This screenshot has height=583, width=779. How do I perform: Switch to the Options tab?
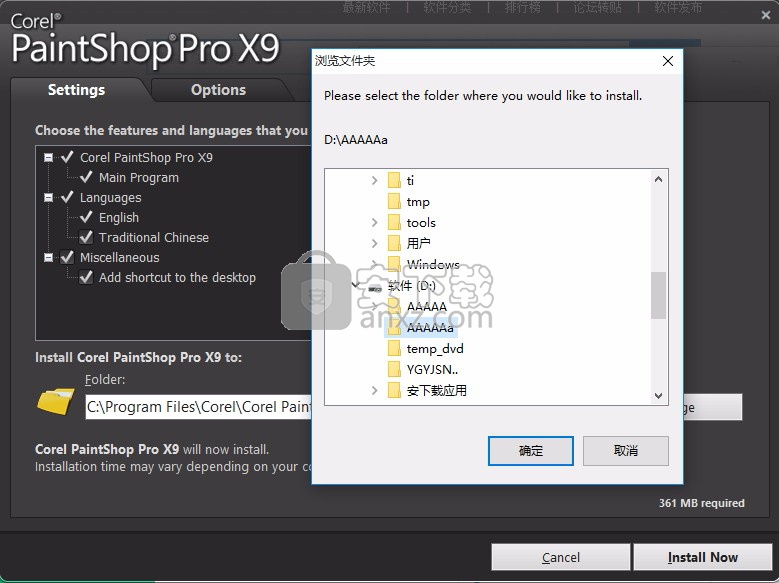218,90
